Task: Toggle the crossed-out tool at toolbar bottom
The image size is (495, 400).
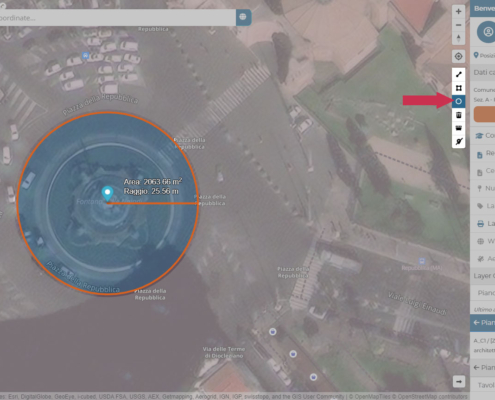Action: click(459, 142)
